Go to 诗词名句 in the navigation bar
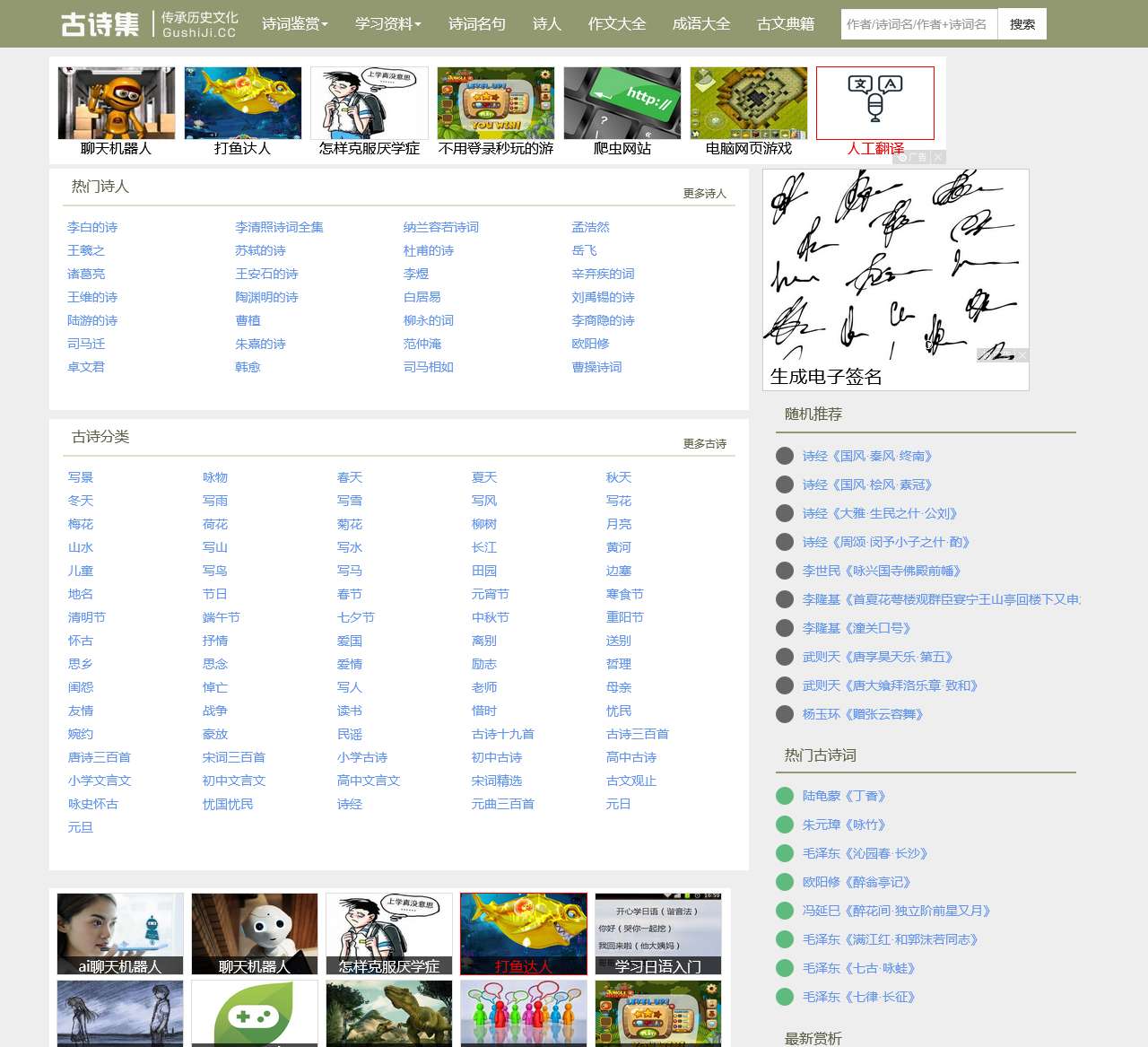Screen dimensions: 1148x1047 click(x=476, y=24)
